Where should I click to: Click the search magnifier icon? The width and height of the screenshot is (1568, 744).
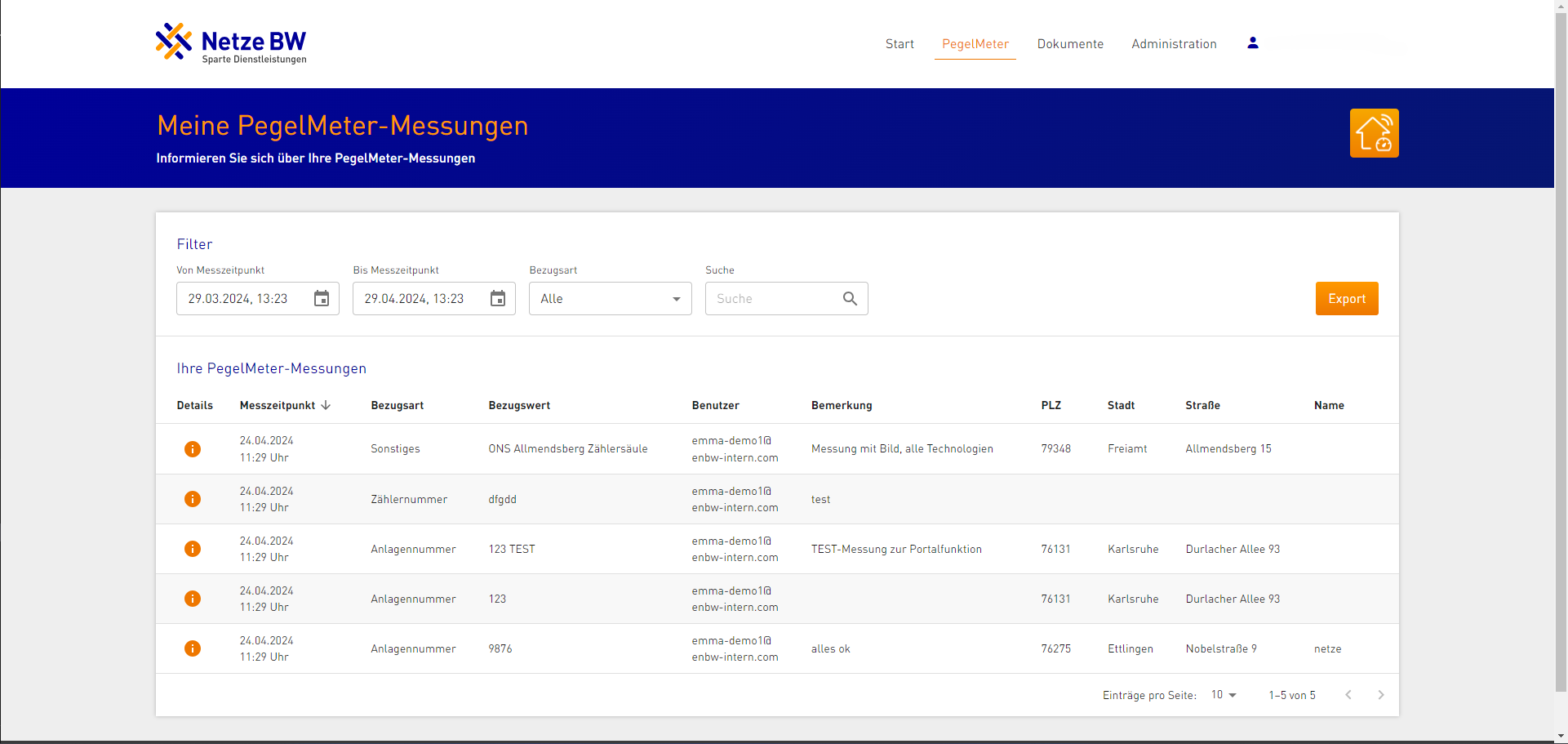pyautogui.click(x=850, y=299)
